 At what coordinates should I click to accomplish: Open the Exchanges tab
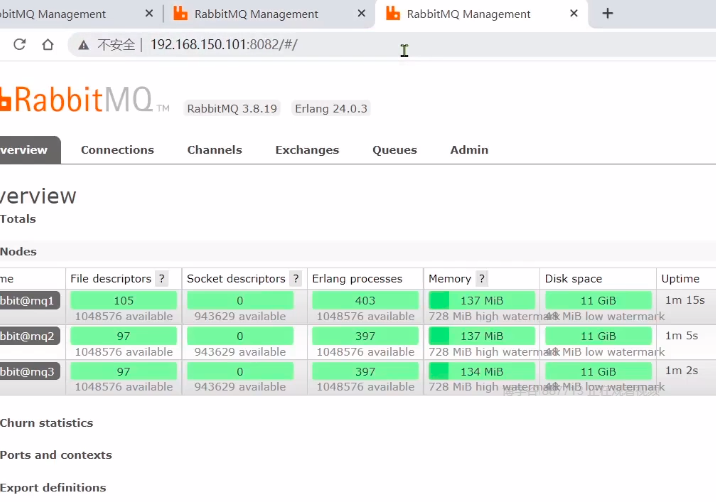click(x=307, y=150)
